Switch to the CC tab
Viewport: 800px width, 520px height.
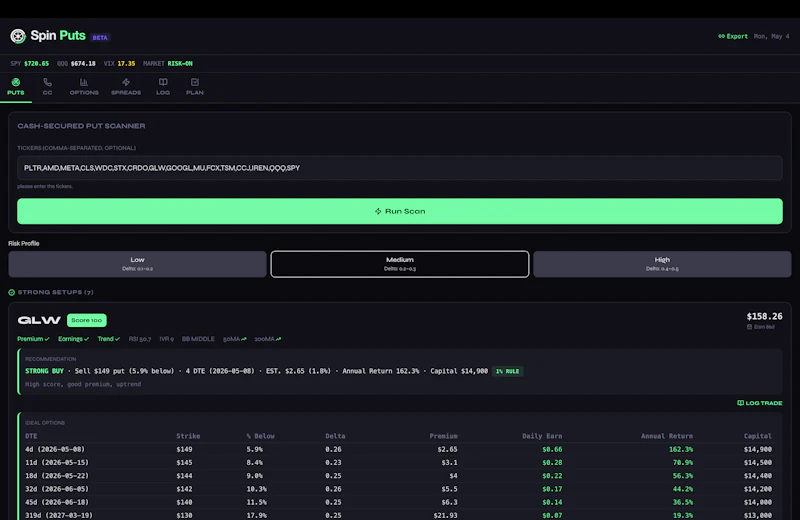click(x=47, y=87)
